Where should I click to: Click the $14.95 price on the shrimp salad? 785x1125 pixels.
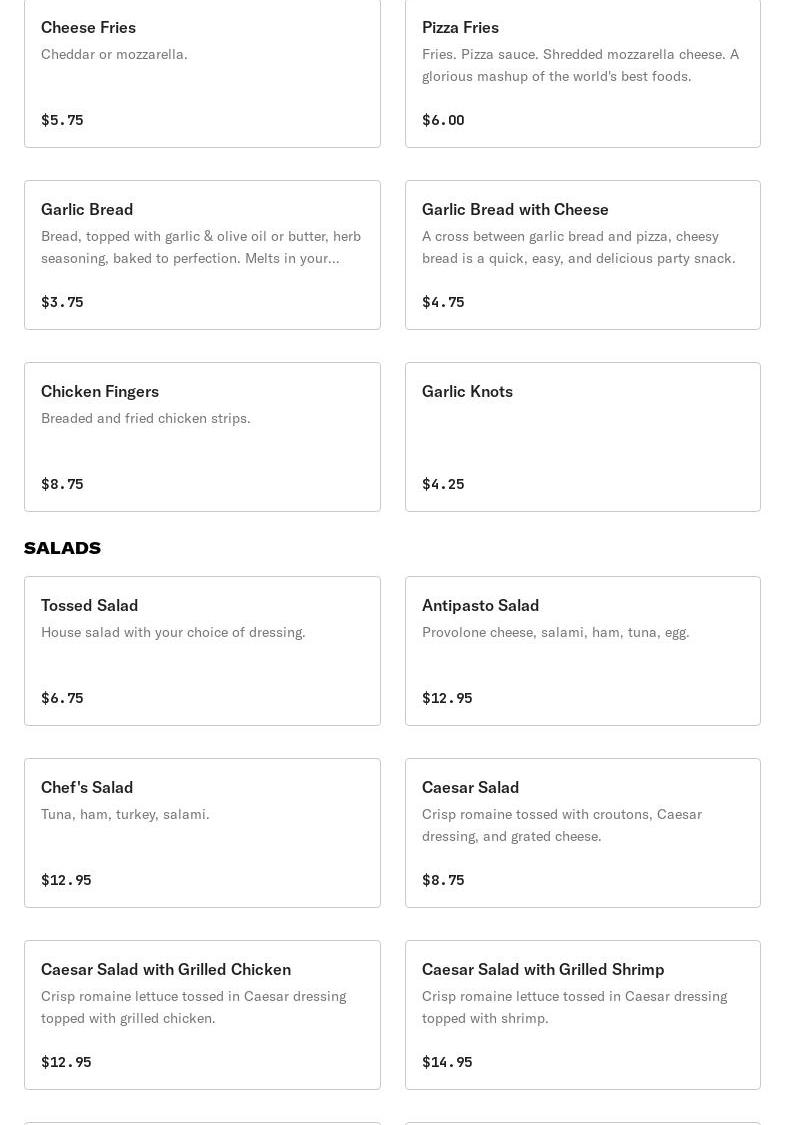coord(447,1062)
